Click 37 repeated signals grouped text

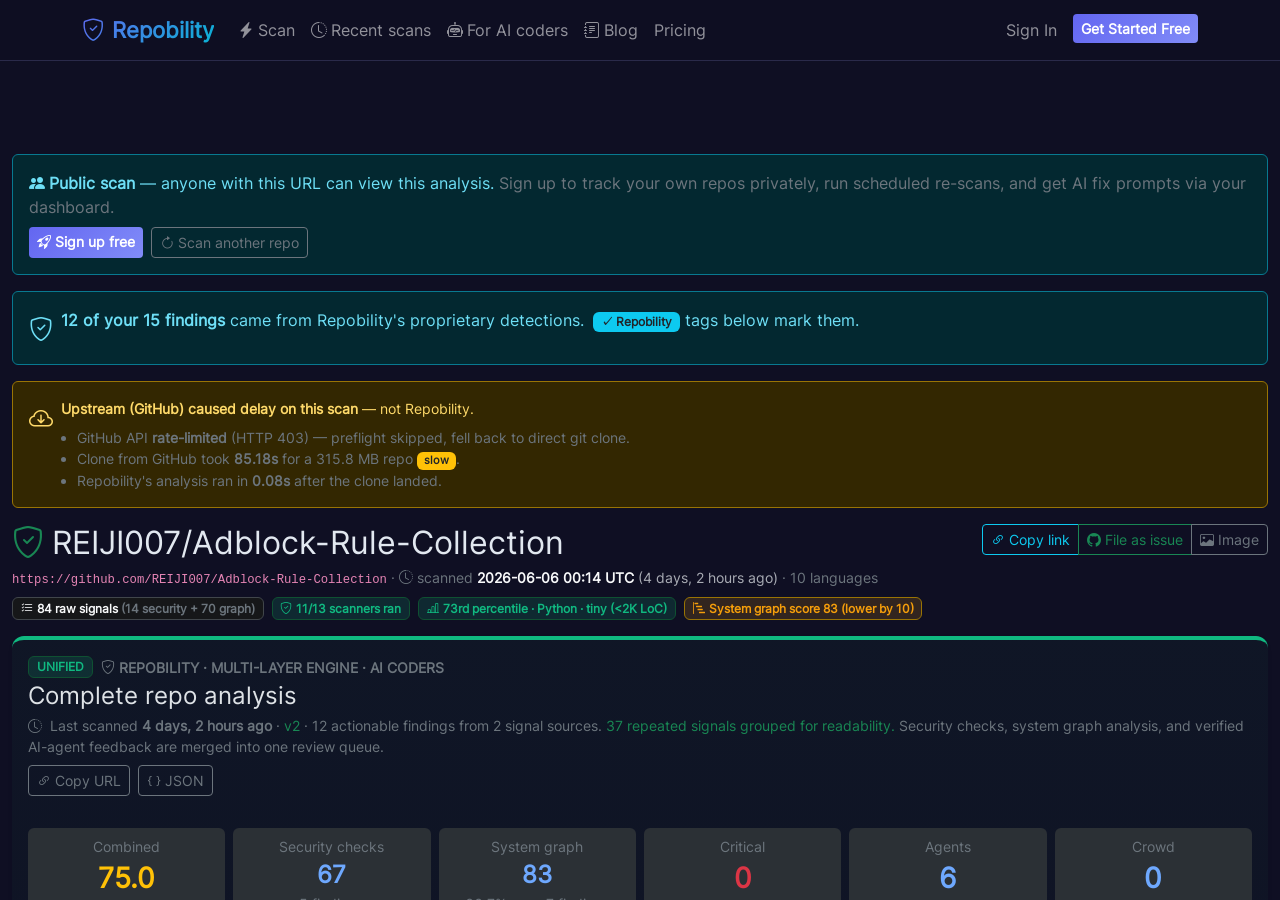pos(750,726)
